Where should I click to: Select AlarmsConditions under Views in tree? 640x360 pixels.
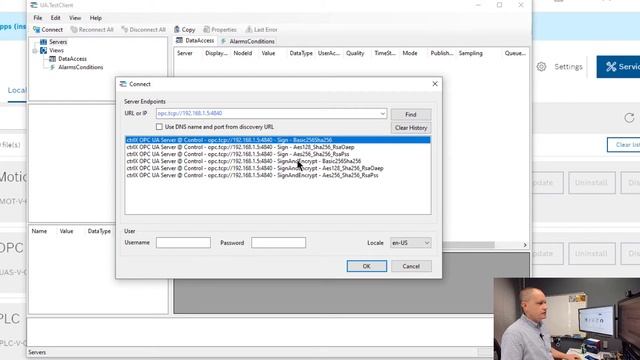tap(80, 67)
